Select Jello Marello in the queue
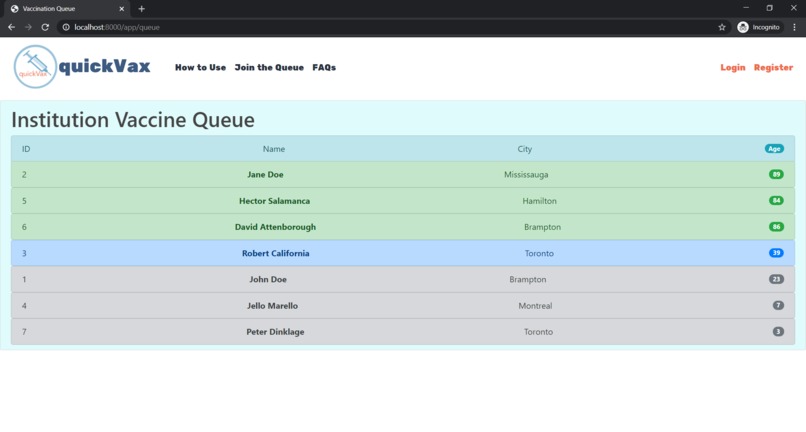806x432 pixels. coord(272,305)
